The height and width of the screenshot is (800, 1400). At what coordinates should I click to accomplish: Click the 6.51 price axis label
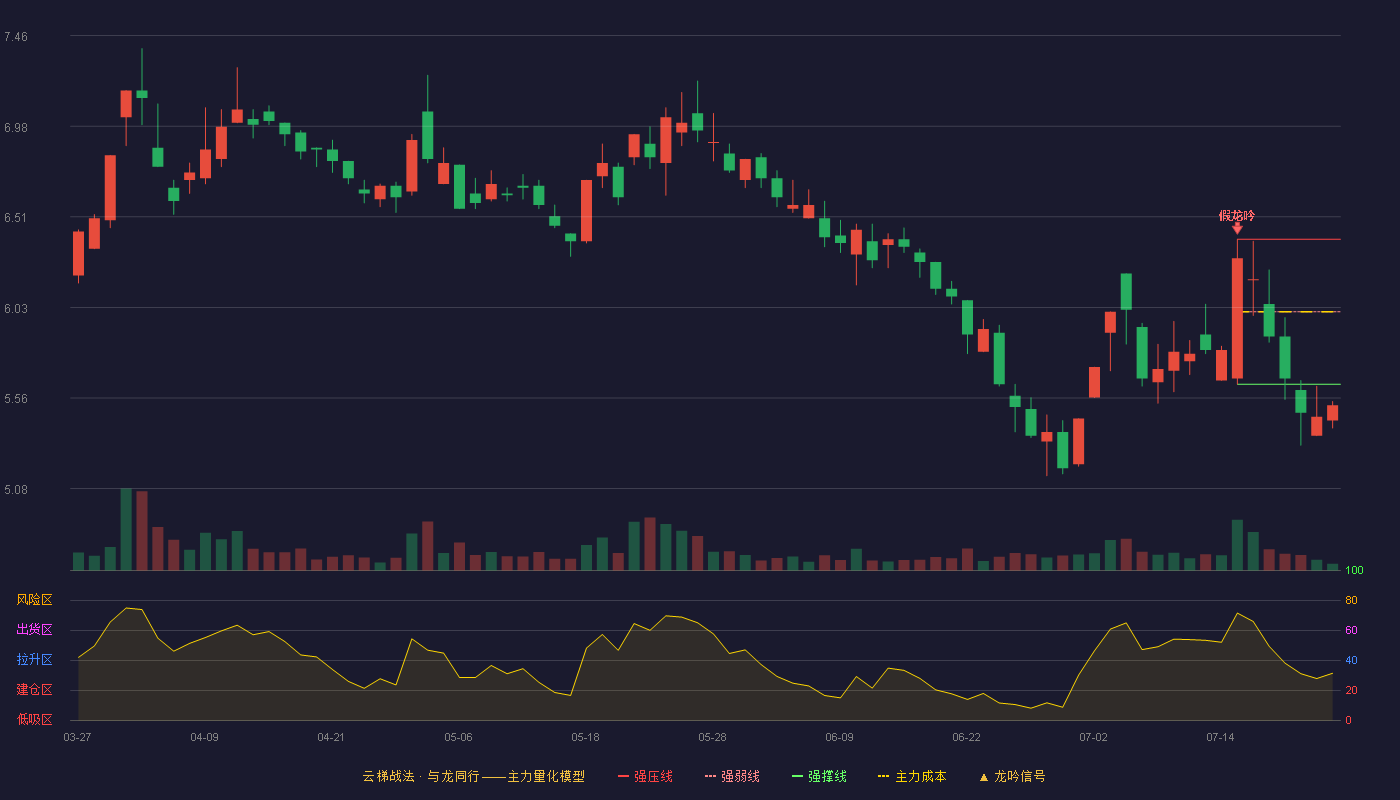[16, 218]
